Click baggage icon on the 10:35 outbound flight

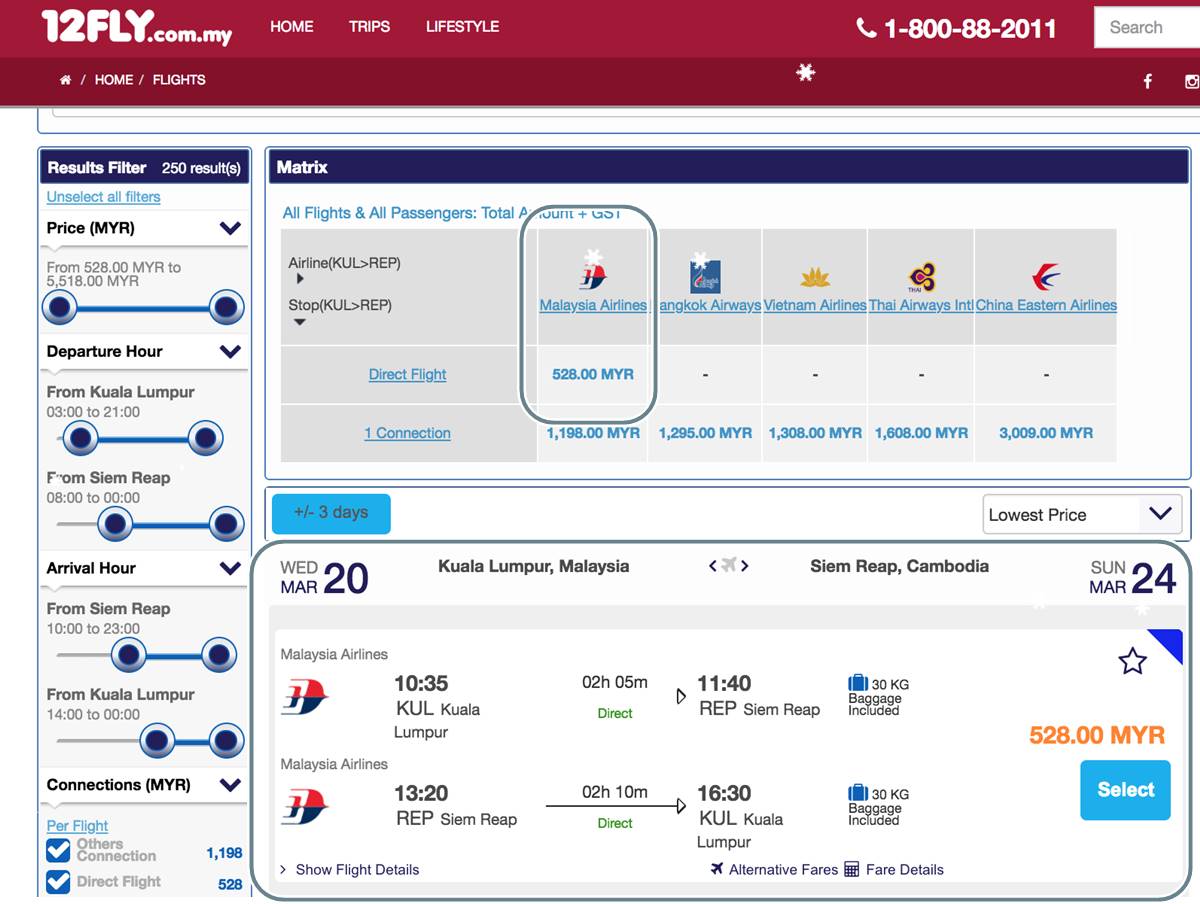click(x=858, y=684)
